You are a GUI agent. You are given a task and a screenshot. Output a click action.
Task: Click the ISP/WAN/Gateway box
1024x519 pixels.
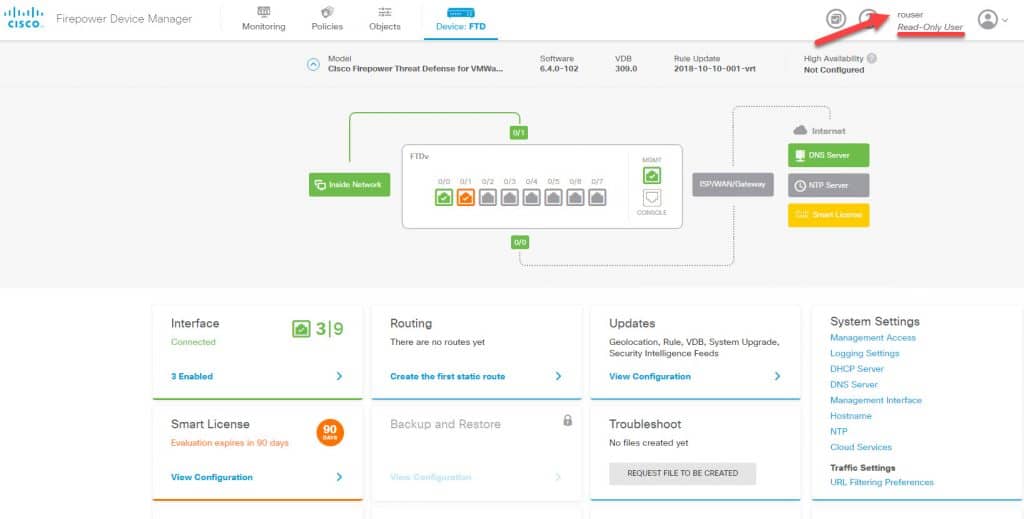pos(733,184)
